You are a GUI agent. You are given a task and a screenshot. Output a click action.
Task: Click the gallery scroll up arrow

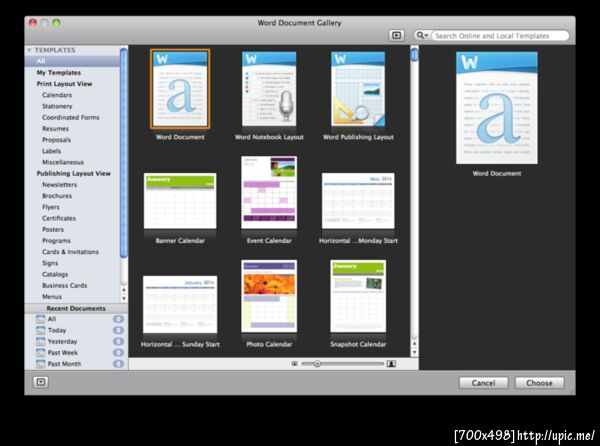(414, 344)
